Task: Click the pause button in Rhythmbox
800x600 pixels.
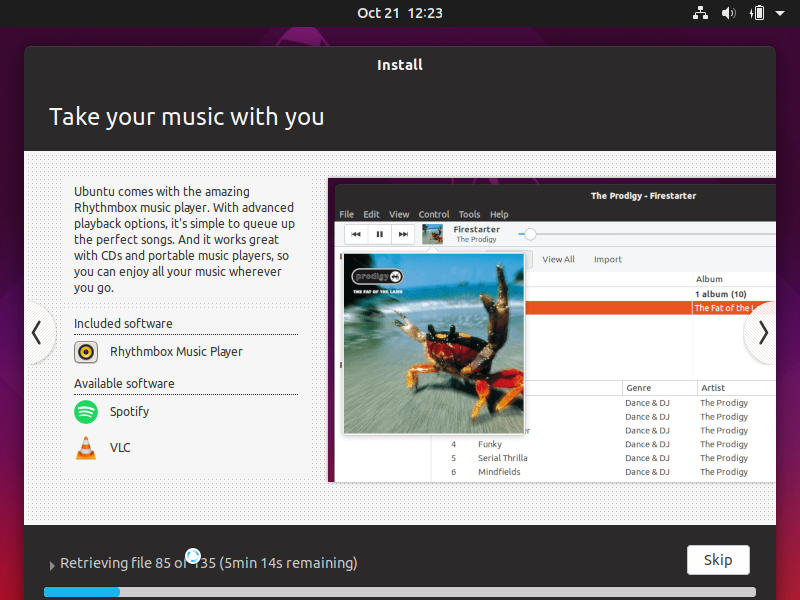Action: pyautogui.click(x=380, y=234)
